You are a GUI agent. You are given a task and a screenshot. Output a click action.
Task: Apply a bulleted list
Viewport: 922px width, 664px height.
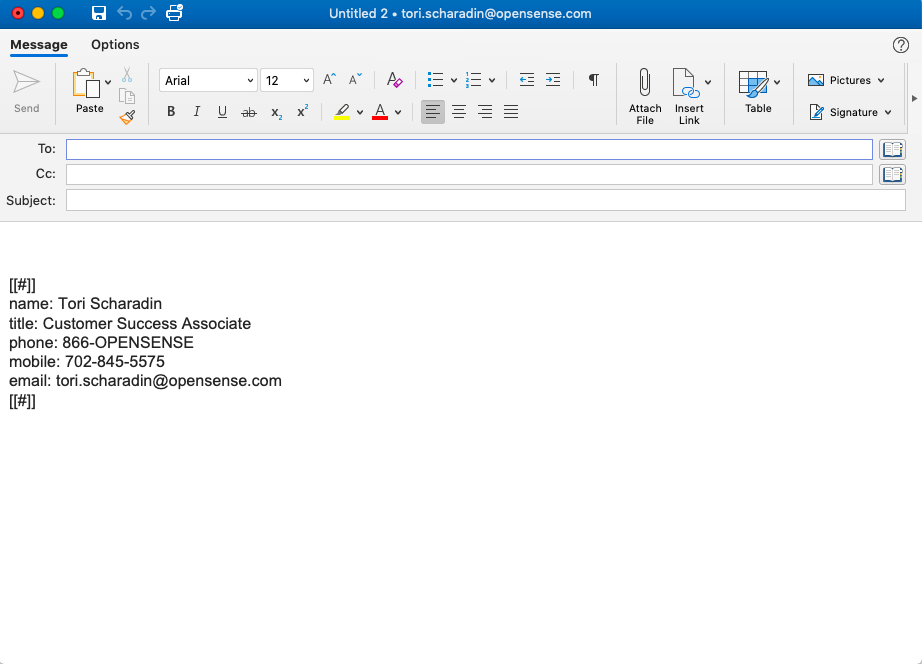[x=435, y=80]
